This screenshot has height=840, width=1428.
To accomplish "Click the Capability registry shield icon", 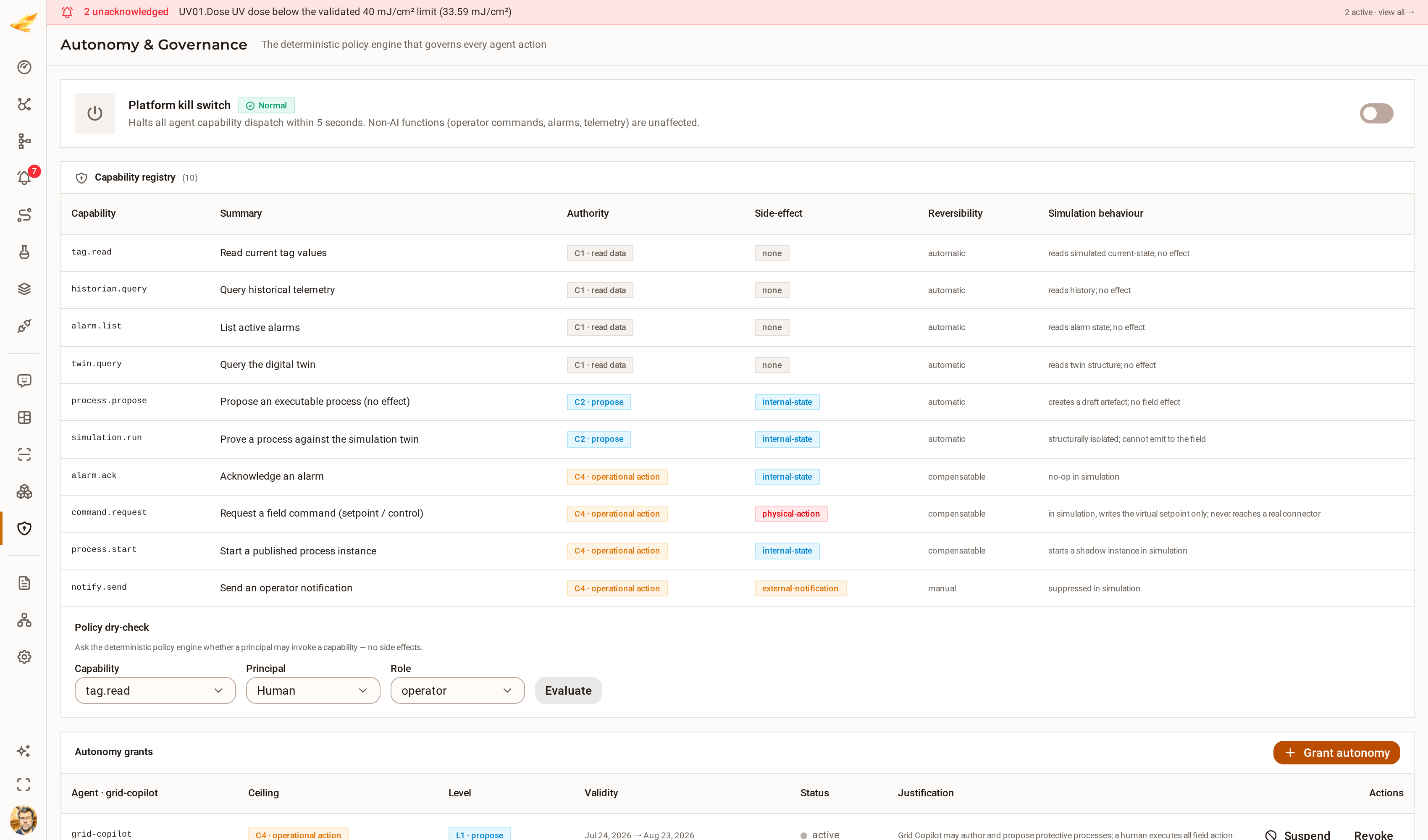I will click(81, 178).
